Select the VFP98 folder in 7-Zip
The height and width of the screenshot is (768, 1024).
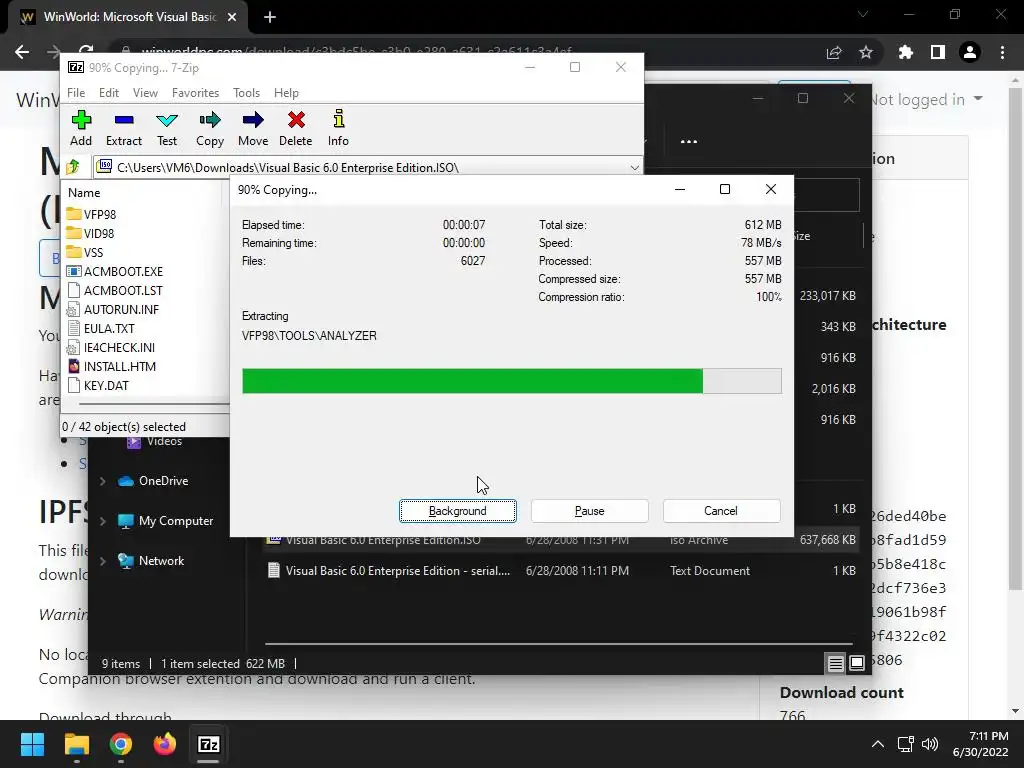tap(91, 214)
